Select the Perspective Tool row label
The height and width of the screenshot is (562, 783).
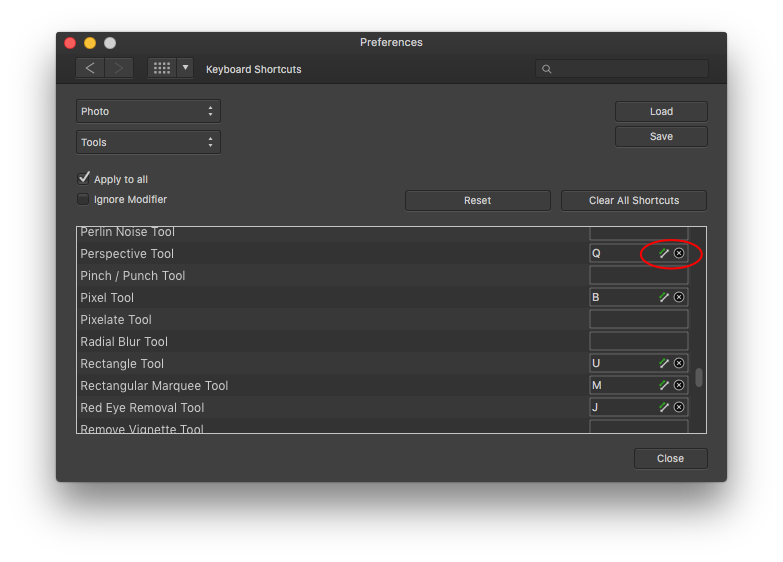click(127, 254)
